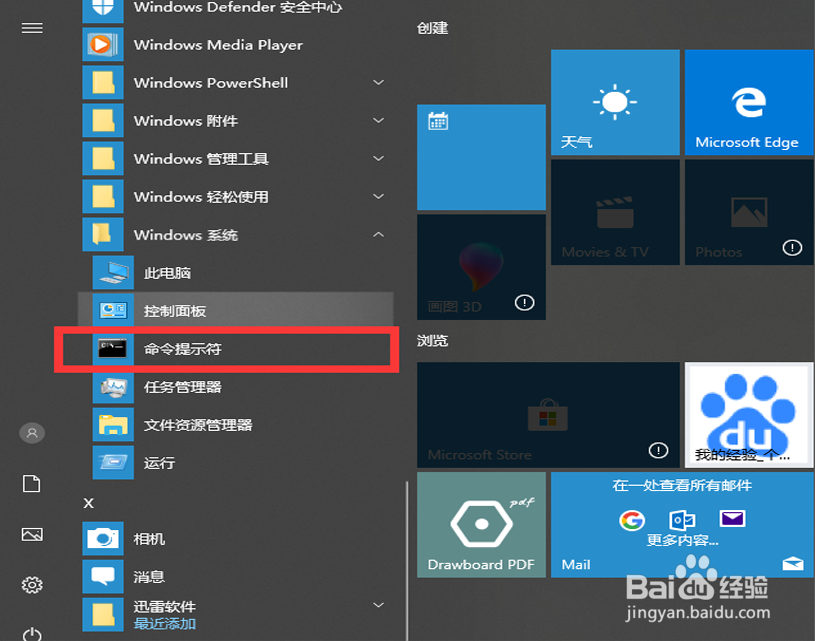
Task: Open the Mail tile
Action: (682, 525)
